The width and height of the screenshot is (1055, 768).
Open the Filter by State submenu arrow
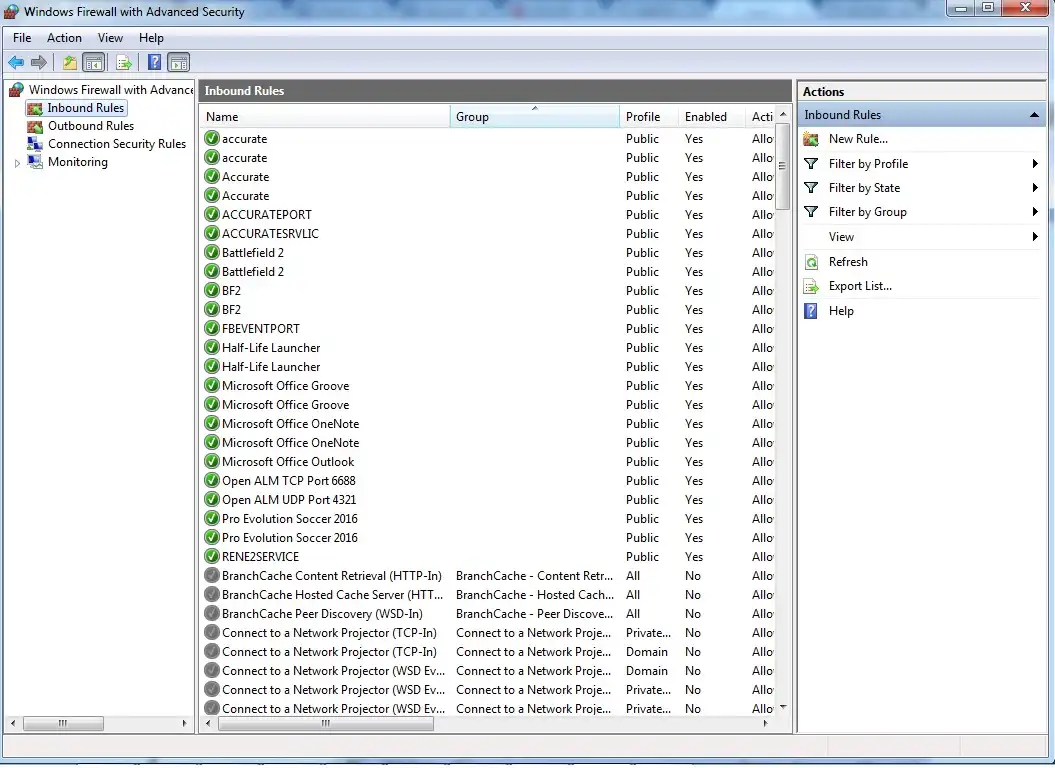[1035, 188]
